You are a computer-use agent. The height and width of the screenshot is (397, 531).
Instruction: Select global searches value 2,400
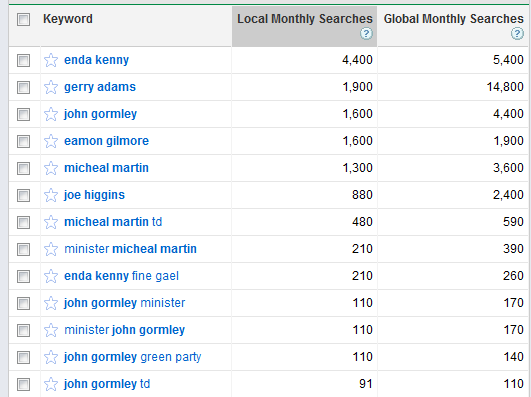[508, 195]
